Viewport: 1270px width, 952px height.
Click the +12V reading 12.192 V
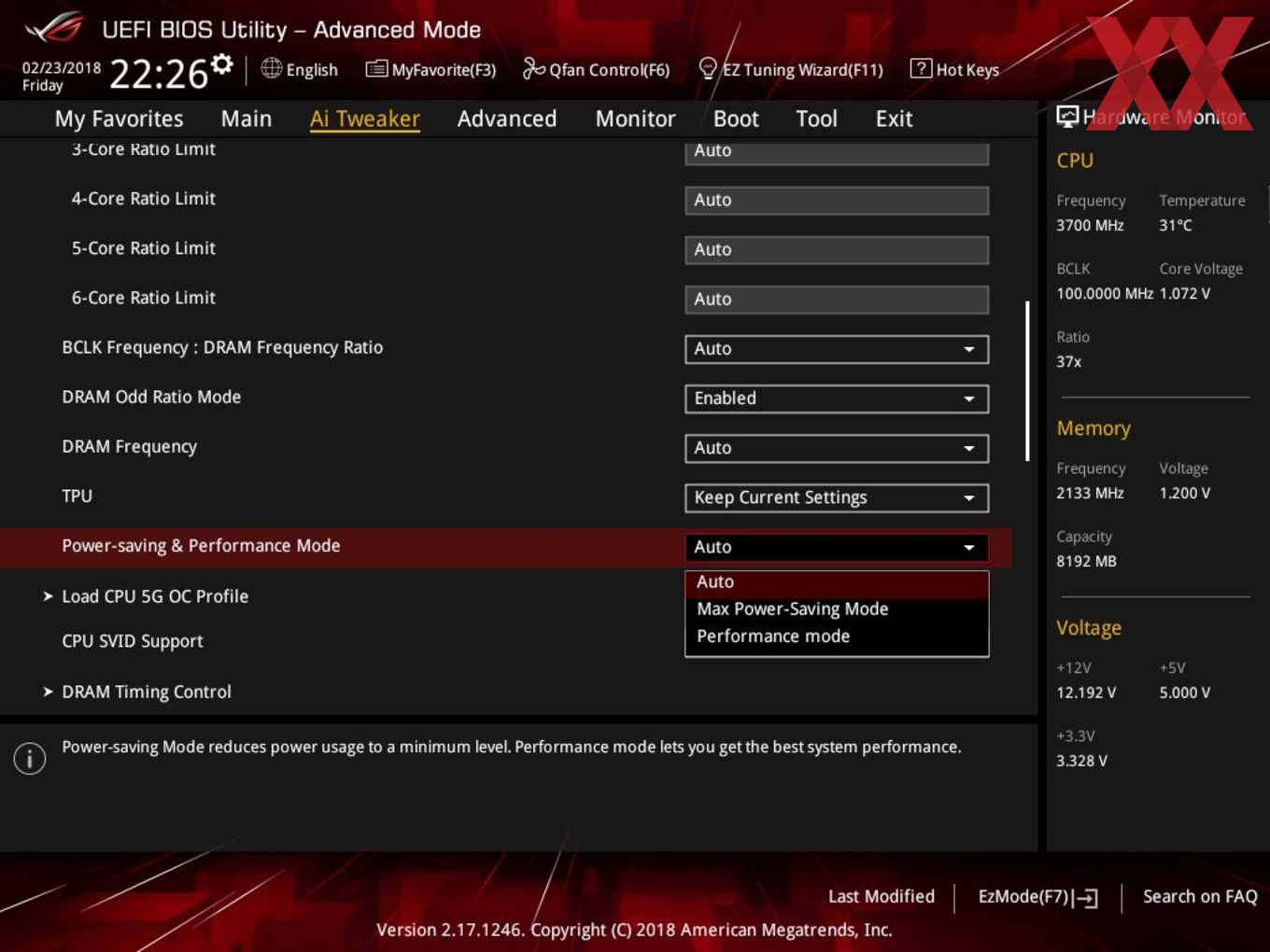click(x=1086, y=693)
